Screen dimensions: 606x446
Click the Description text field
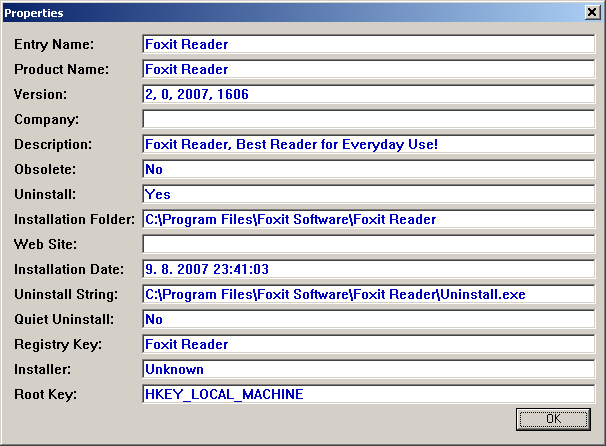pyautogui.click(x=369, y=144)
